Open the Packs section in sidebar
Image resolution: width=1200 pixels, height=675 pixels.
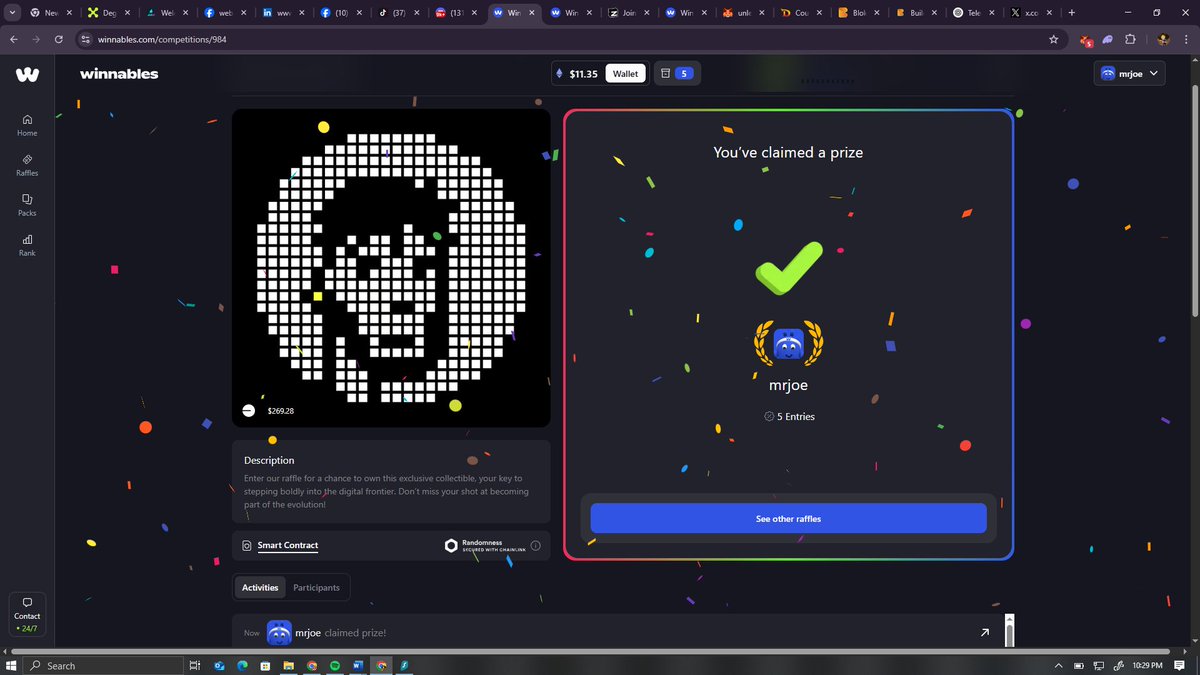27,205
